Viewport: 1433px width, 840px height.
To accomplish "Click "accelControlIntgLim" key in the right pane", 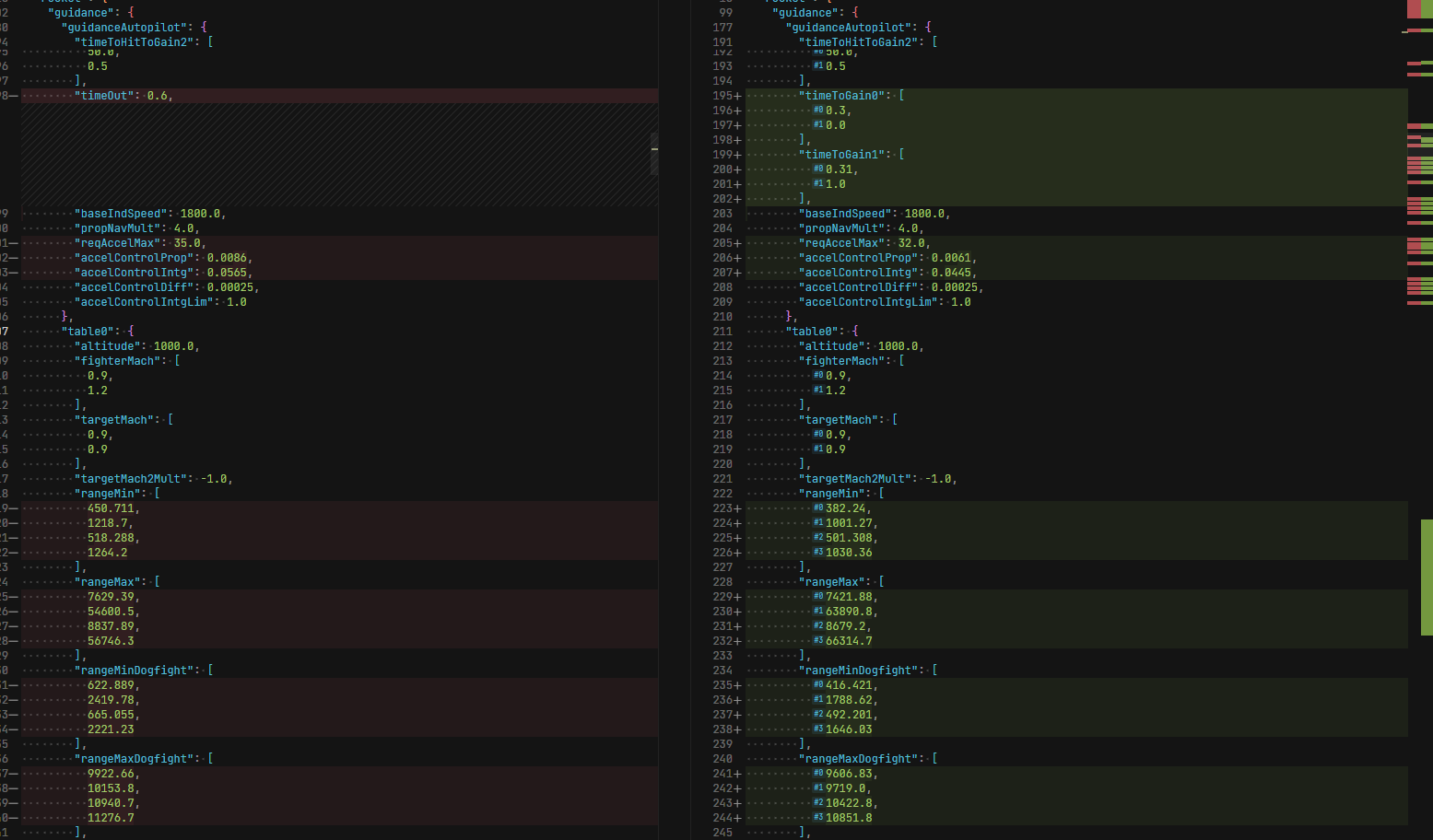I will point(869,302).
